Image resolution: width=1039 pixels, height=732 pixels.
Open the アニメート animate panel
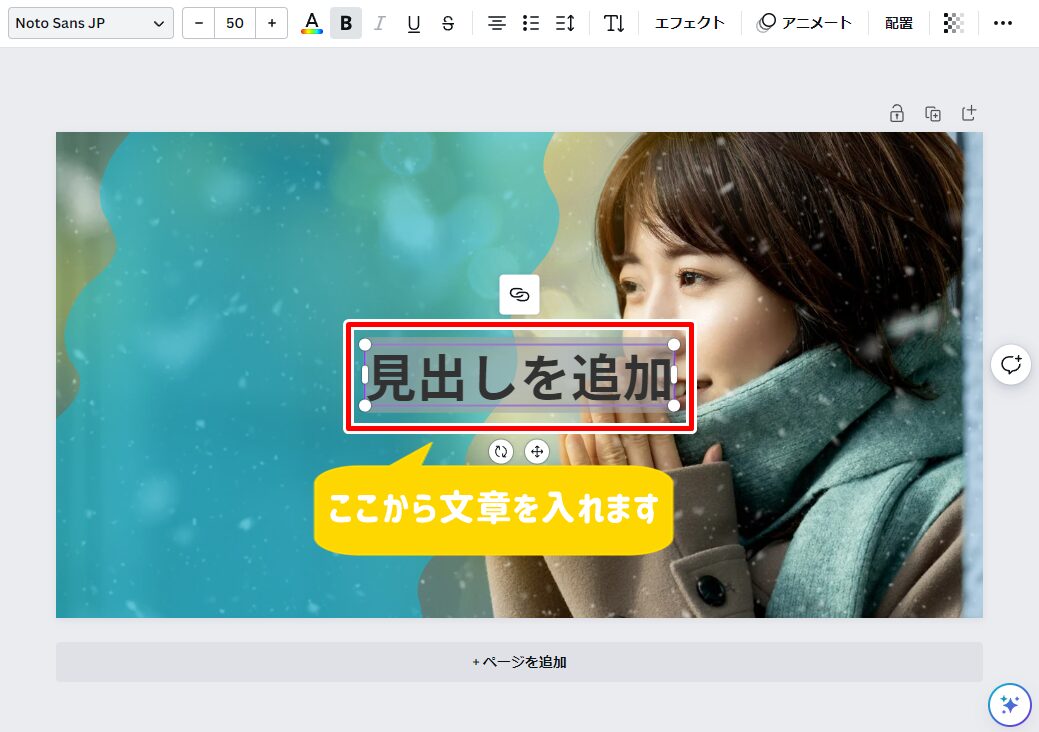pyautogui.click(x=804, y=23)
